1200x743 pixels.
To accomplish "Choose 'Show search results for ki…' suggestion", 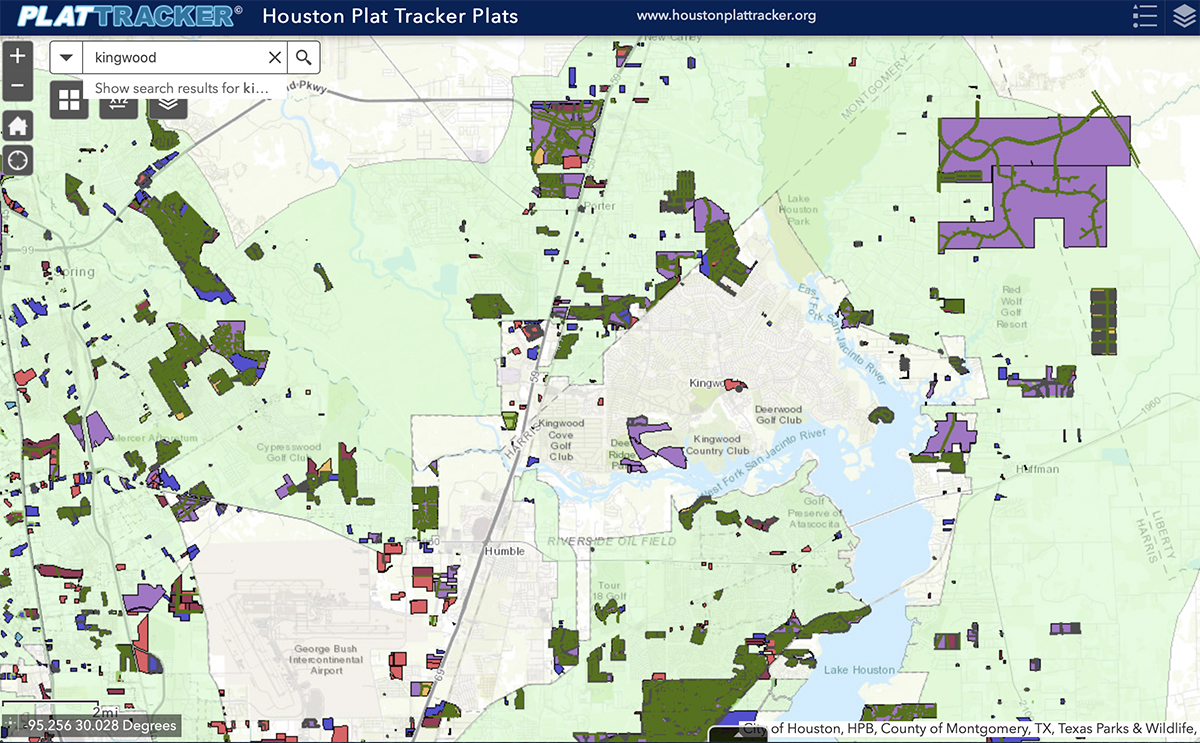I will tap(182, 88).
